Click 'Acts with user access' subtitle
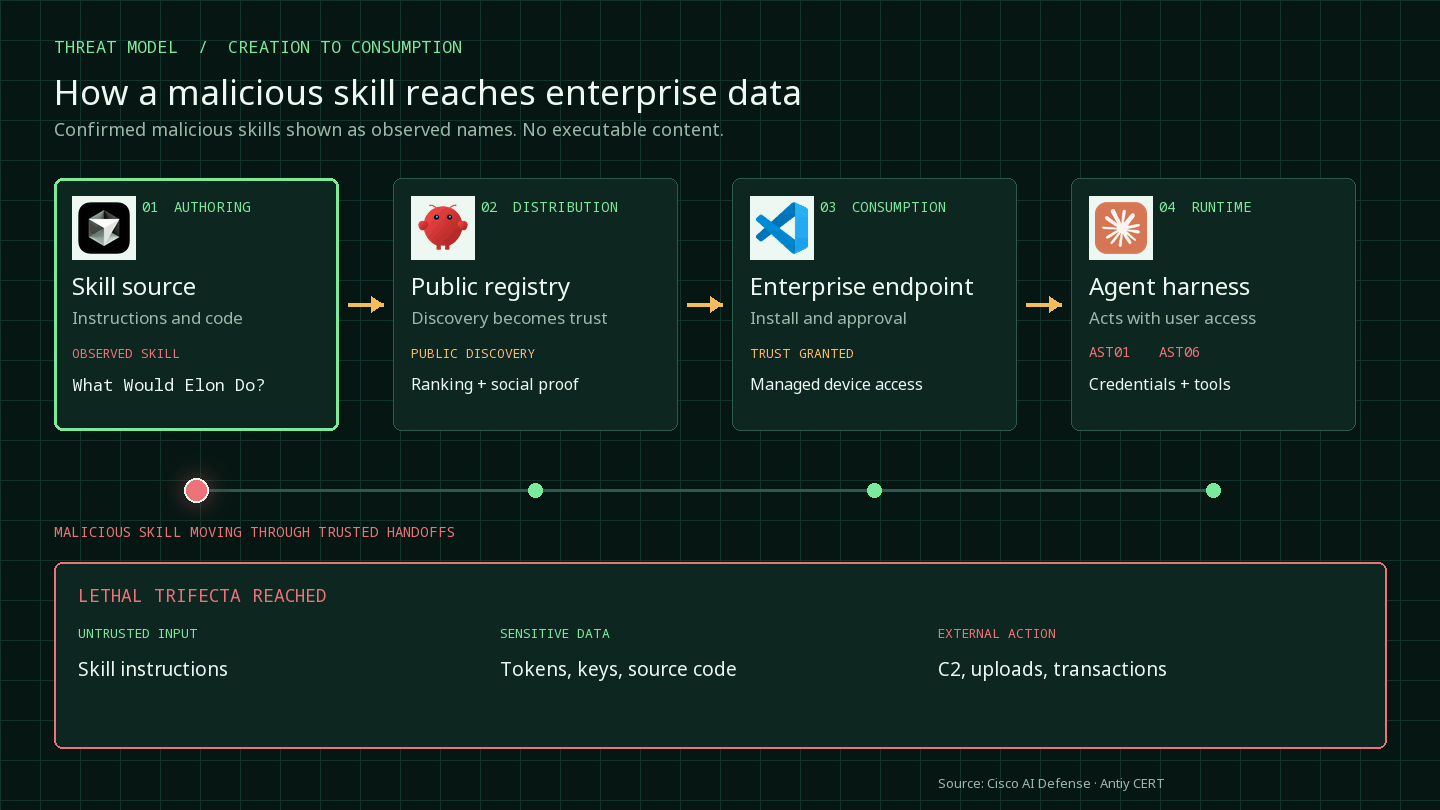This screenshot has width=1440, height=810. [1172, 318]
